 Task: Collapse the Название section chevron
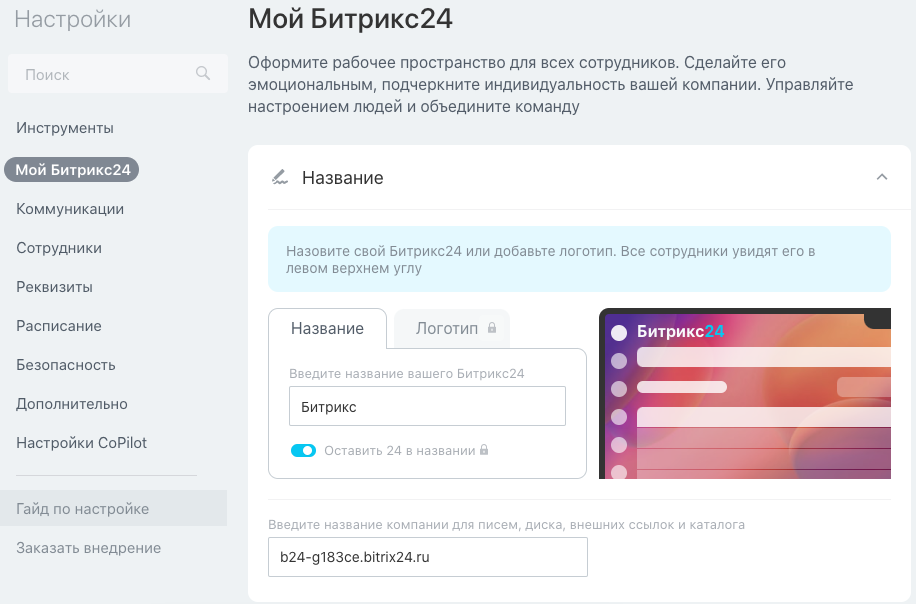(882, 177)
